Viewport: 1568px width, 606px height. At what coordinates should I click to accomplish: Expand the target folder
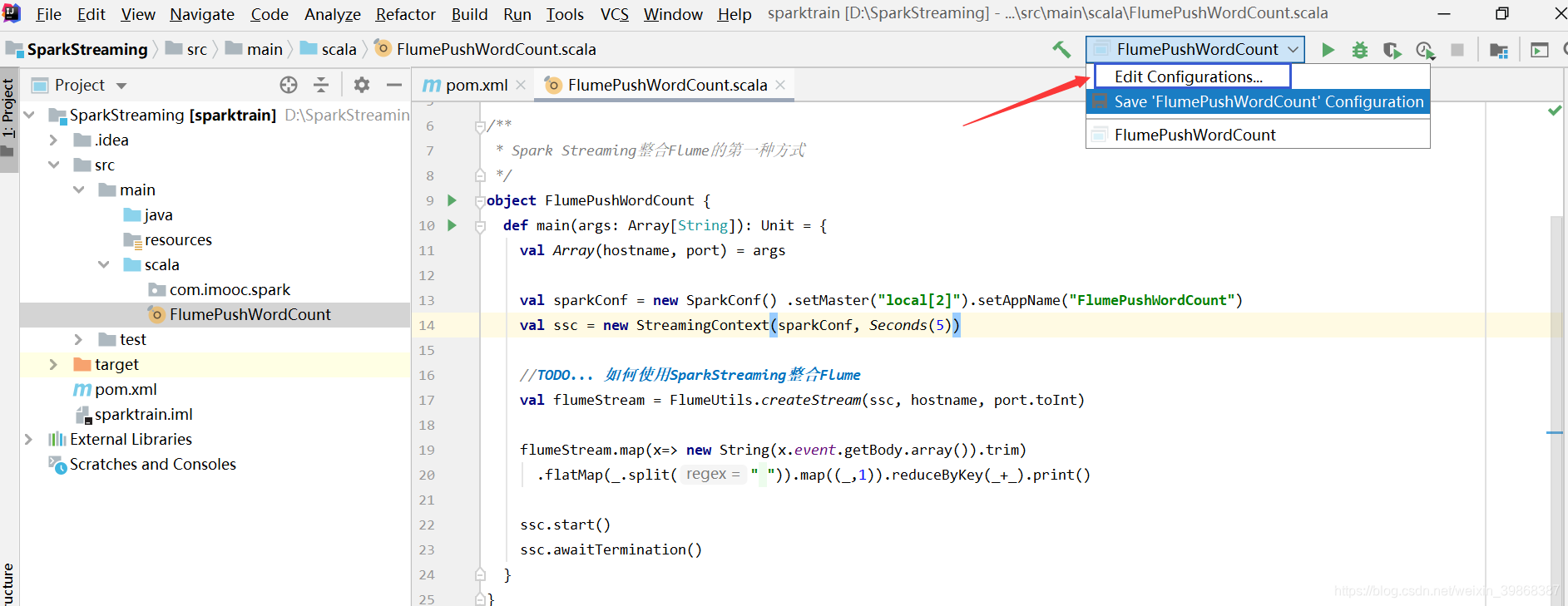53,364
